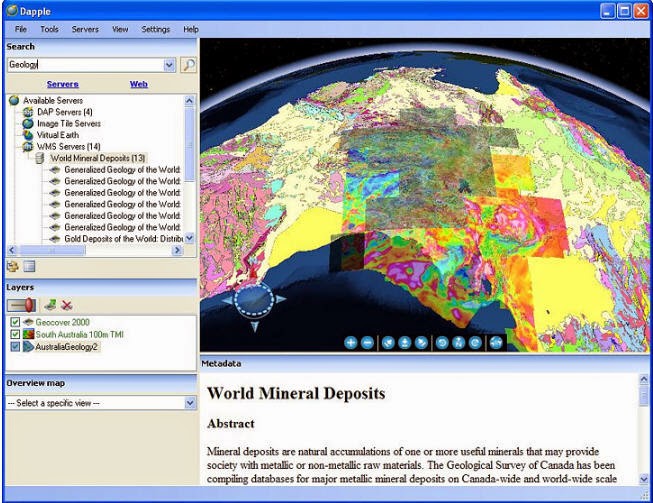Image resolution: width=653 pixels, height=503 pixels.
Task: Click the South Australia TMI layer thumbnail
Action: (28, 334)
